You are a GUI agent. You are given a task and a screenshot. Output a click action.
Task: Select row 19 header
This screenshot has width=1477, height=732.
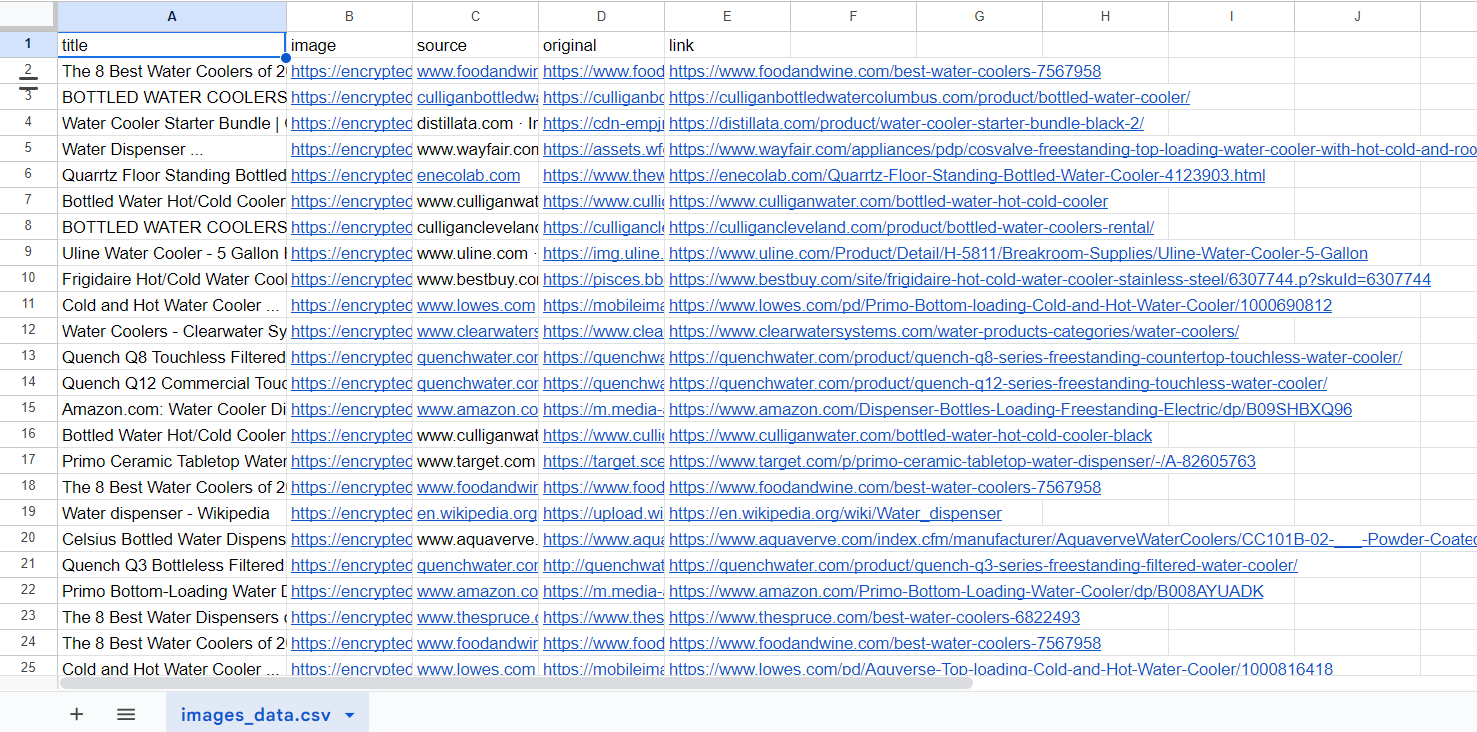28,513
